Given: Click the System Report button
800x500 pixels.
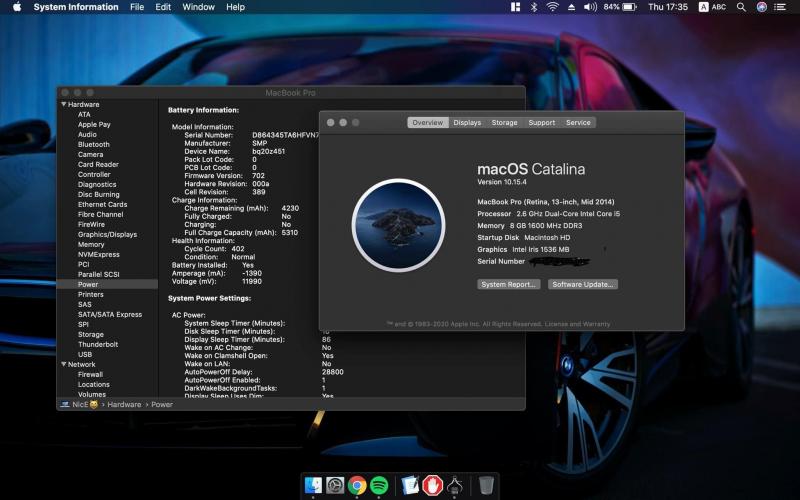Looking at the screenshot, I should [509, 284].
